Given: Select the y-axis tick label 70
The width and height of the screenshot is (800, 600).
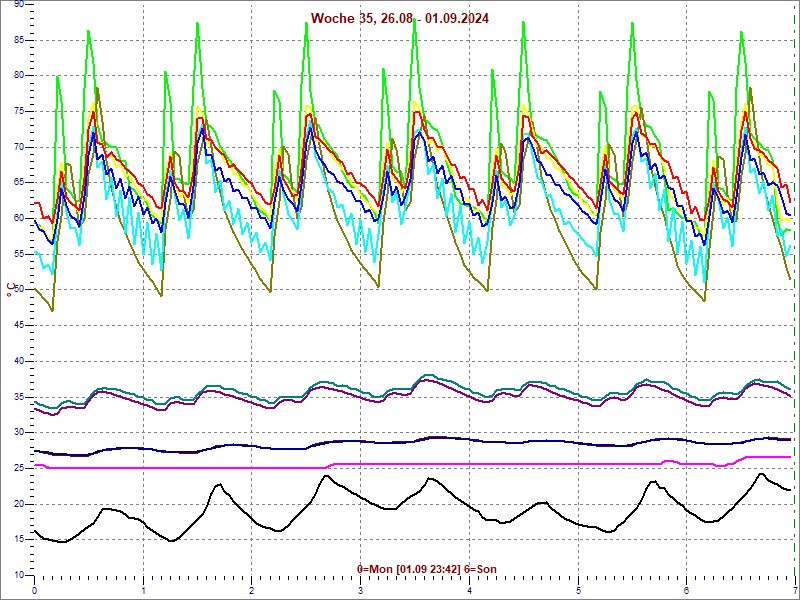Looking at the screenshot, I should point(18,147).
